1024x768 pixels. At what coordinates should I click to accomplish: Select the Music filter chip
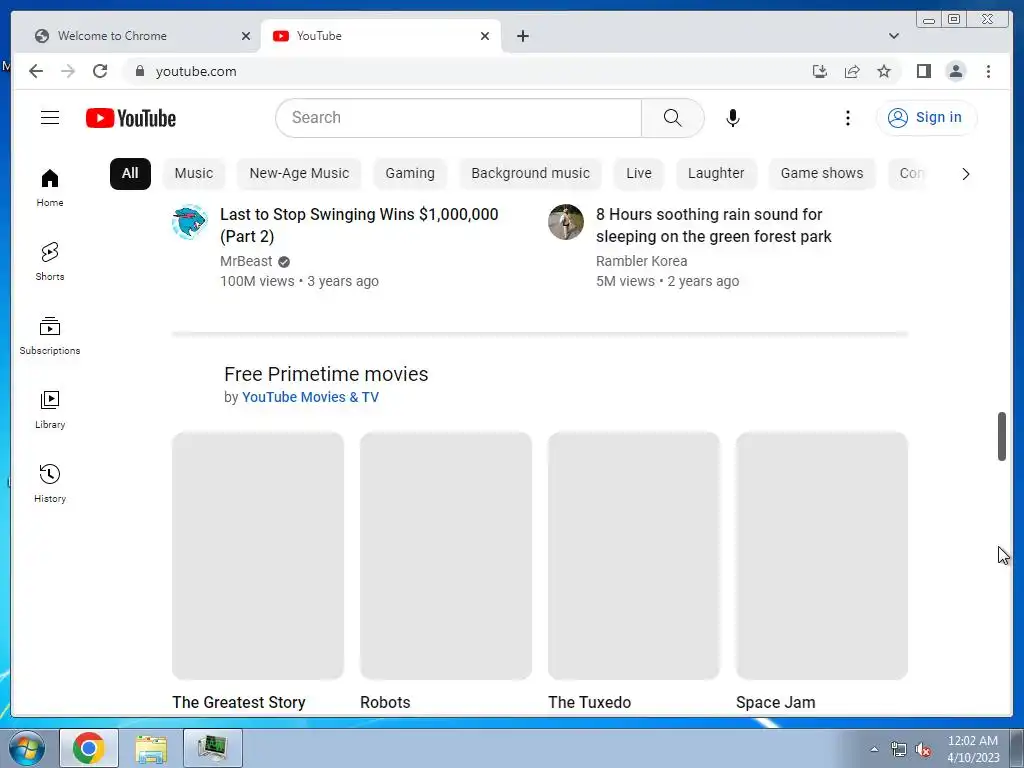194,174
